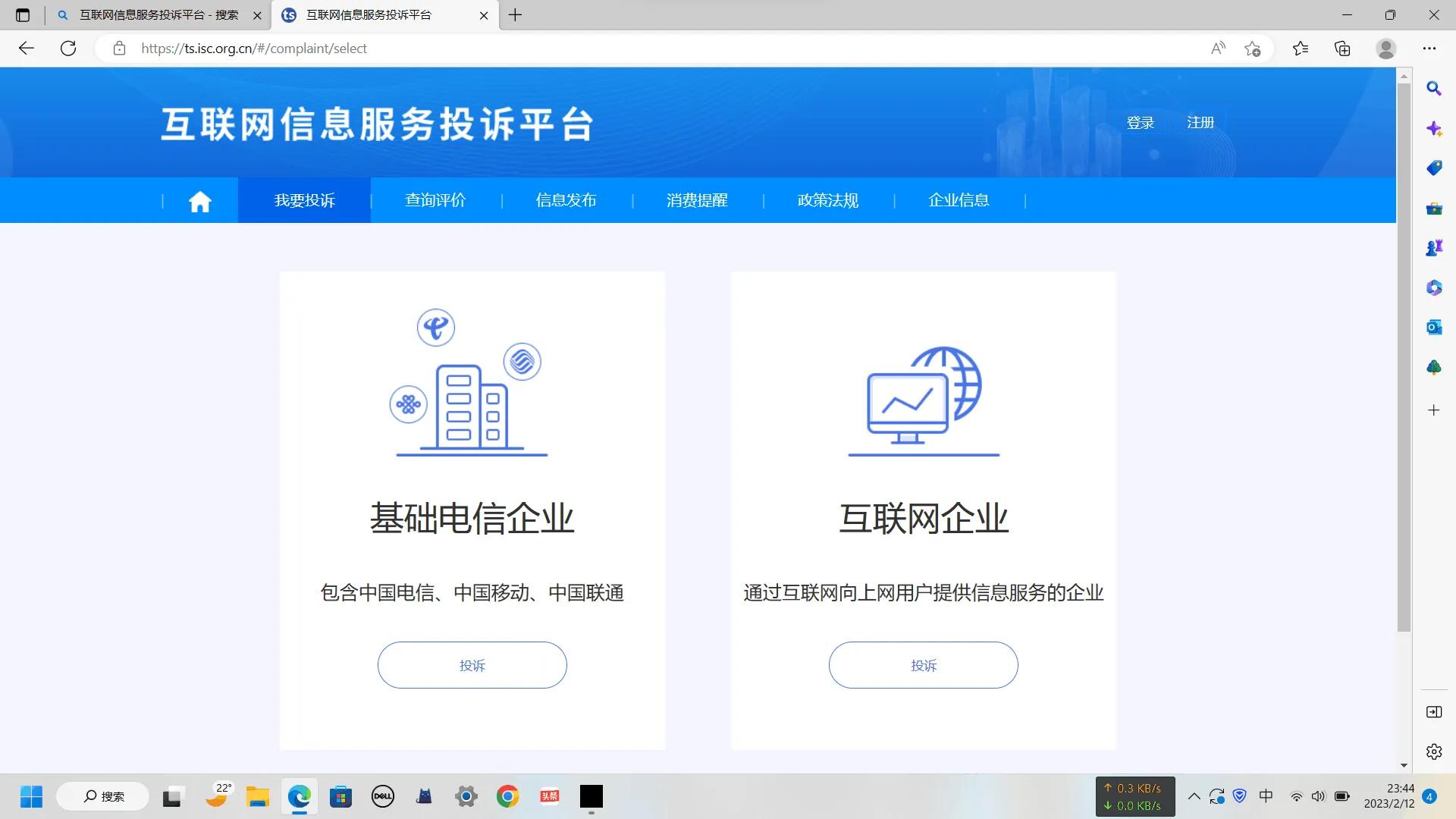Launch Google Chrome from the taskbar
Image resolution: width=1456 pixels, height=819 pixels.
507,796
